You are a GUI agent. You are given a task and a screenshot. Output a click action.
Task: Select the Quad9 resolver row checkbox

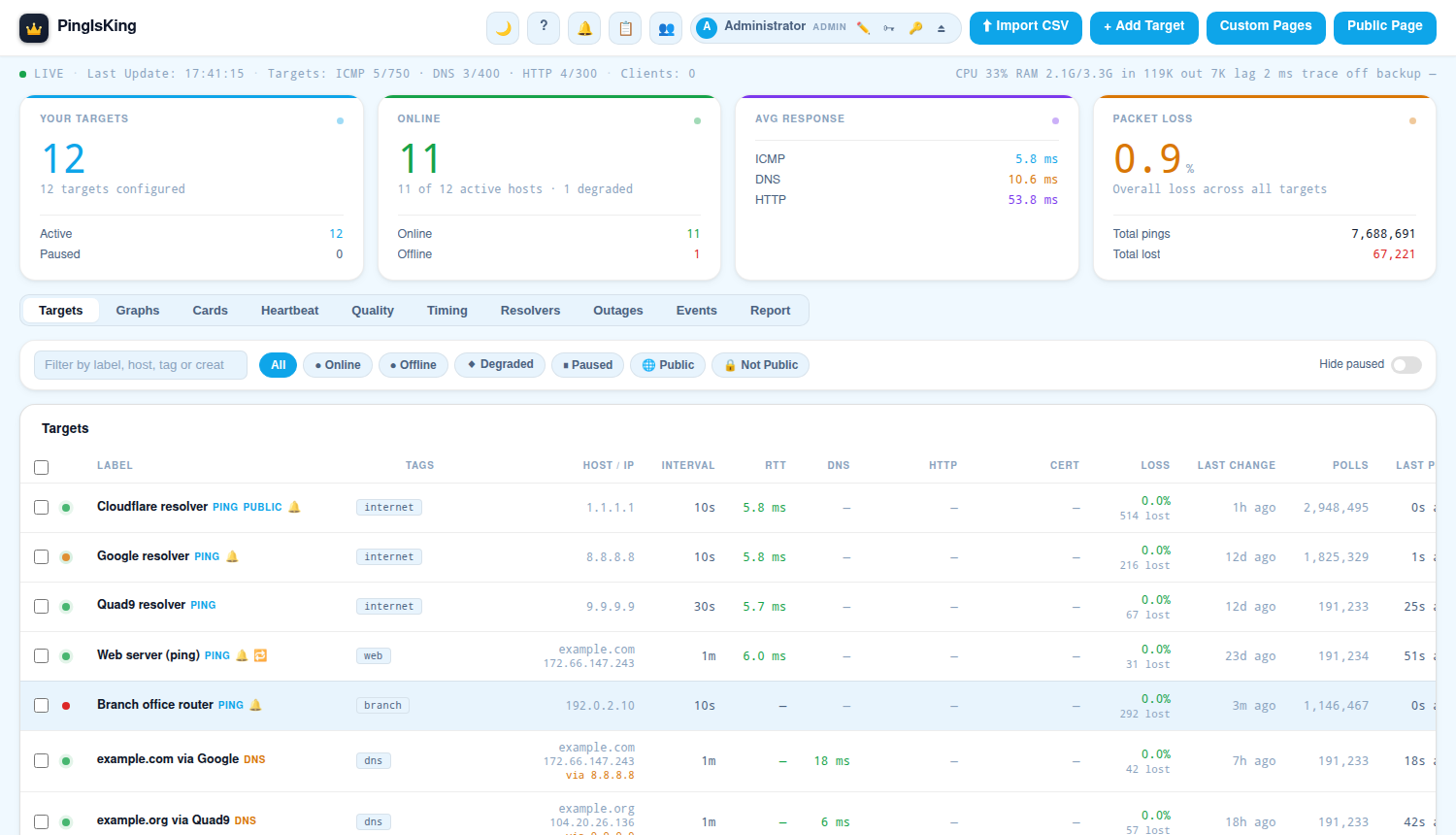click(x=41, y=606)
